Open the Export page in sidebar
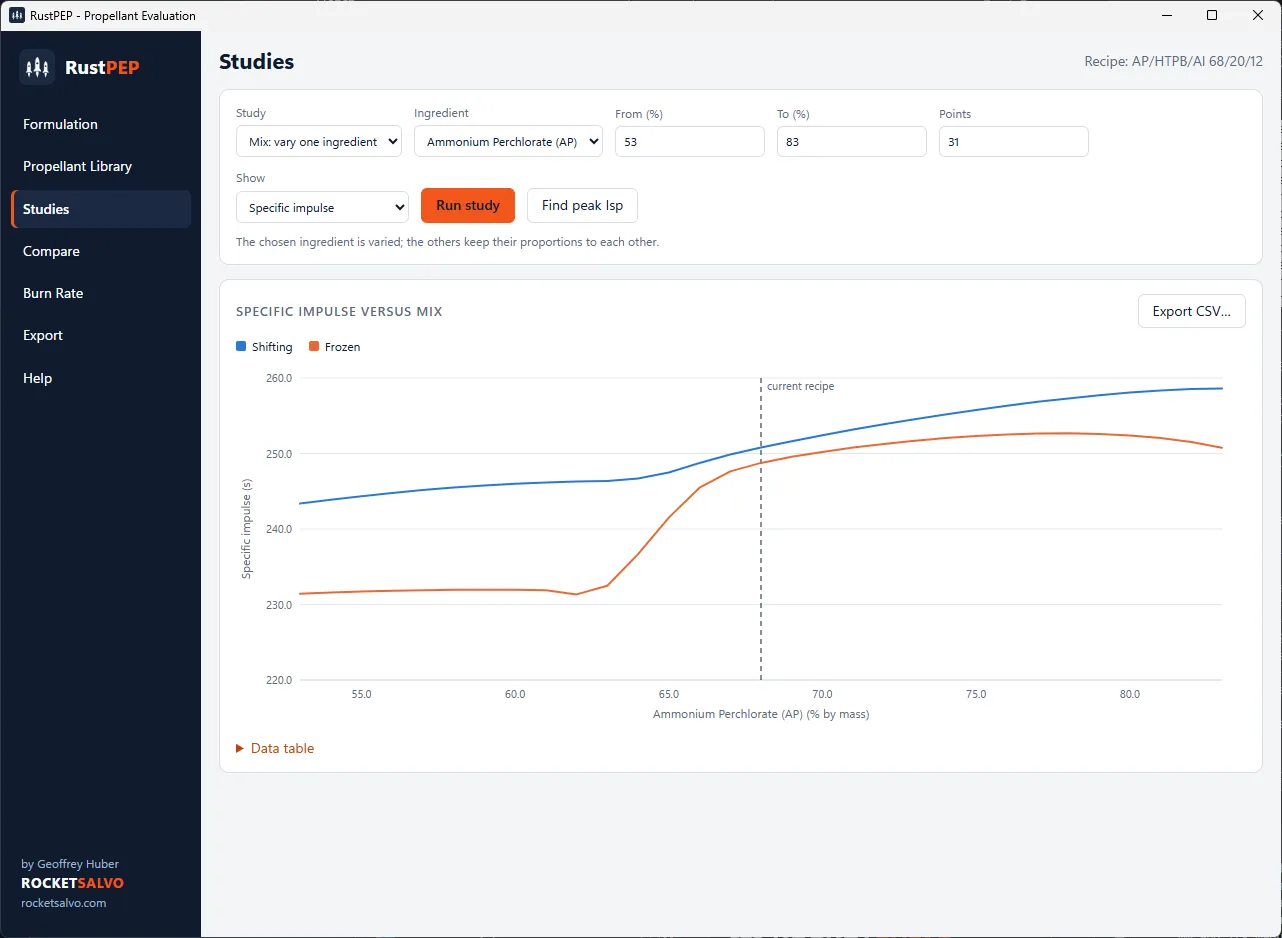The image size is (1282, 938). tap(100, 335)
